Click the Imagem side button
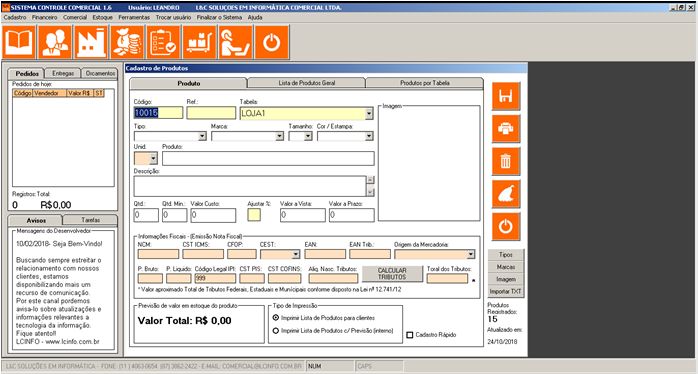Image resolution: width=698 pixels, height=374 pixels. [x=506, y=279]
